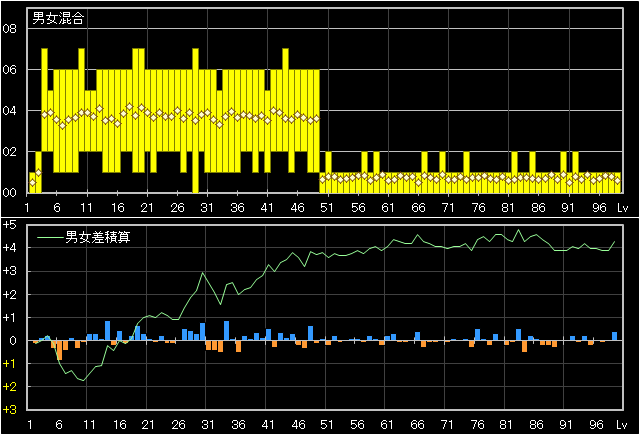
Task: Select level 71 tick under 男女混合 chart
Action: pyautogui.click(x=448, y=208)
